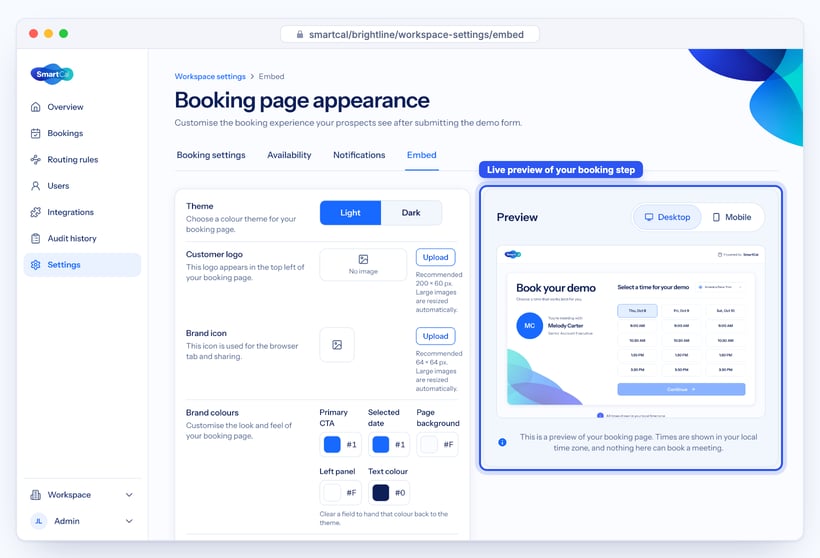Image resolution: width=820 pixels, height=558 pixels.
Task: Click the Brand icon image placeholder
Action: coord(337,345)
